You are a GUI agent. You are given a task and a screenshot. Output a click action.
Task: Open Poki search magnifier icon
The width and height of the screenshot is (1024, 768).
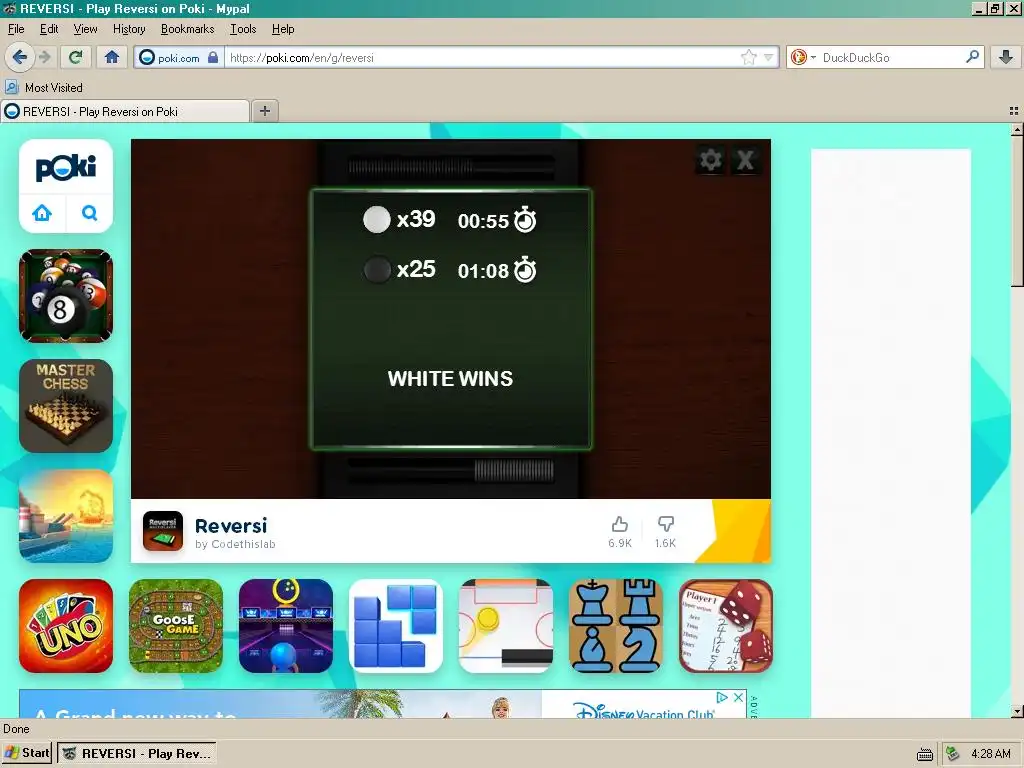(x=89, y=213)
